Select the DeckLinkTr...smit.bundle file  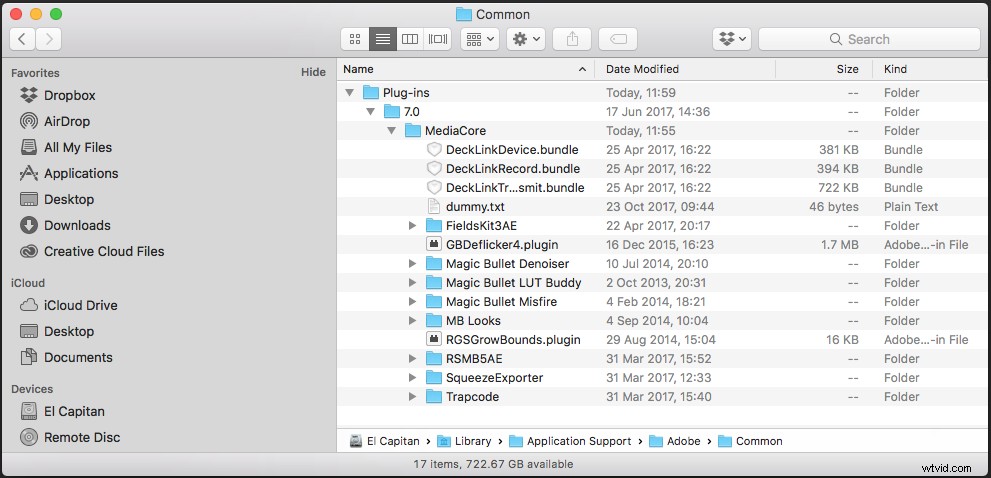coord(664,188)
